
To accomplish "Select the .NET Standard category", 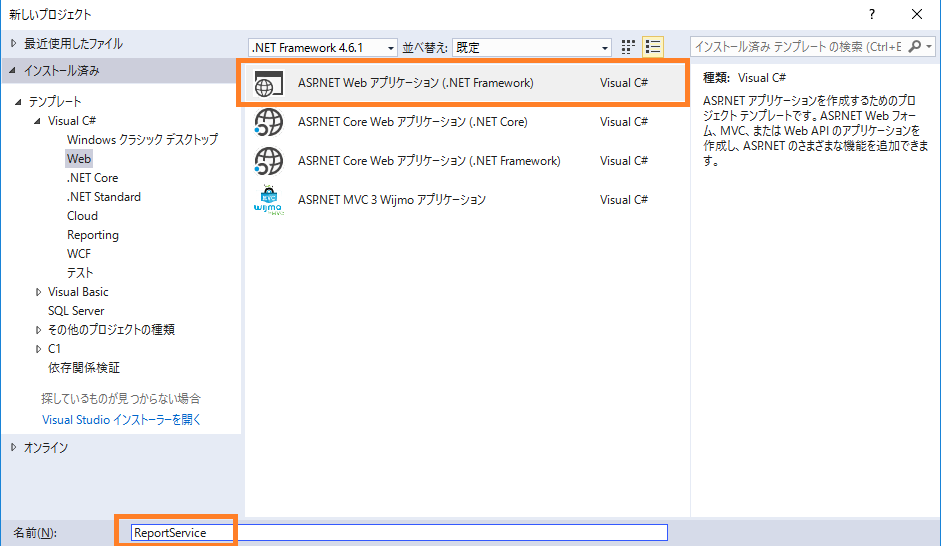I will [104, 197].
